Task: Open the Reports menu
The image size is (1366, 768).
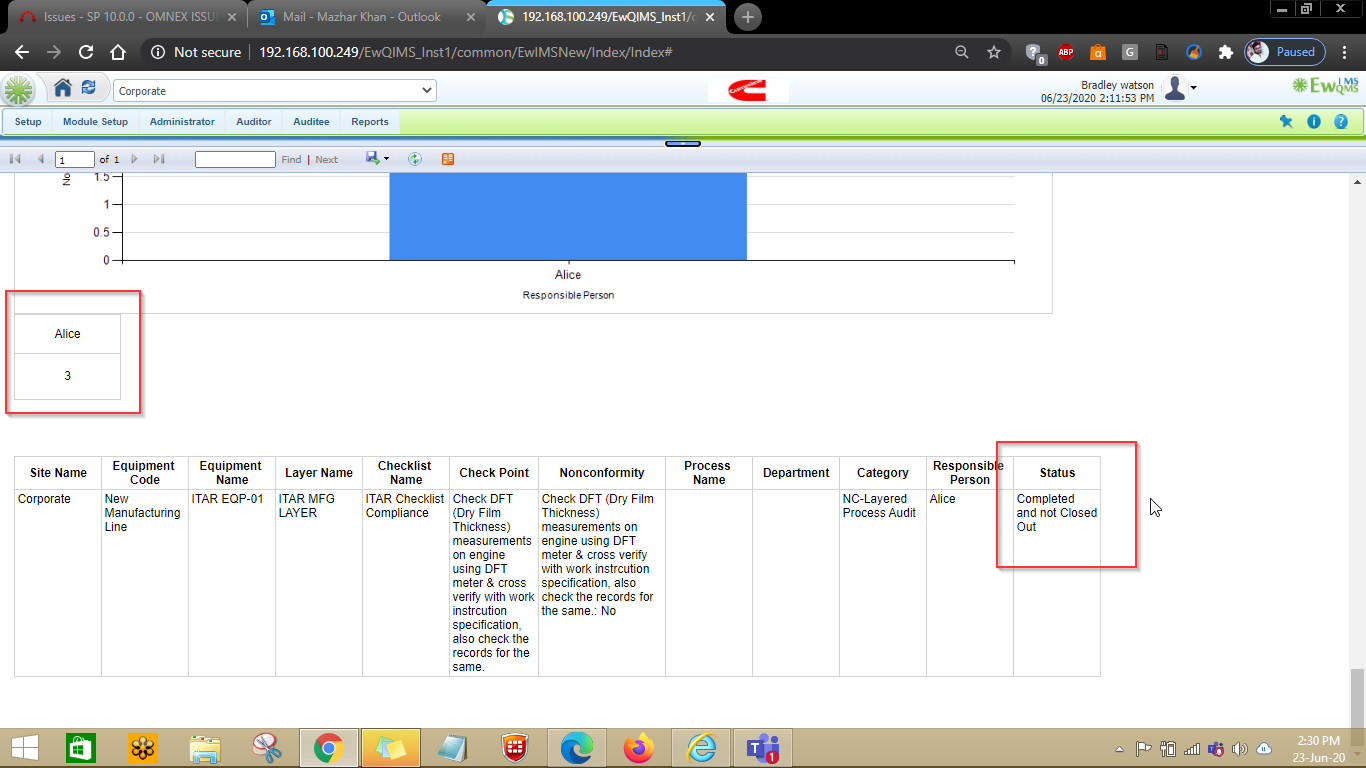Action: click(x=370, y=122)
